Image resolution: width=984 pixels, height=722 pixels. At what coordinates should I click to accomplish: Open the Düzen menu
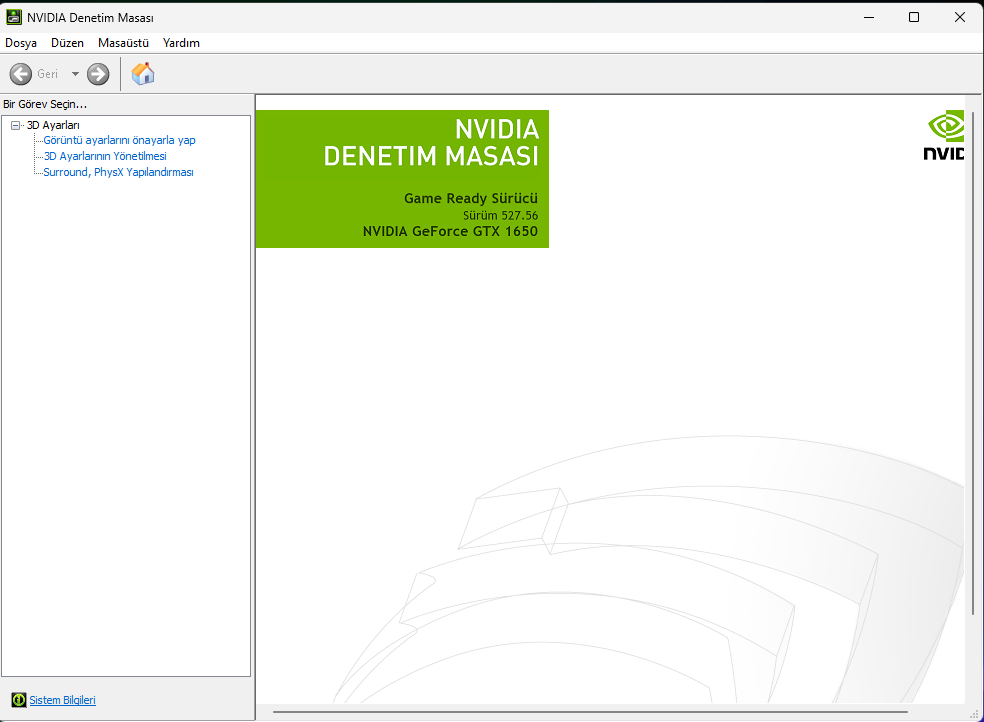pos(67,43)
